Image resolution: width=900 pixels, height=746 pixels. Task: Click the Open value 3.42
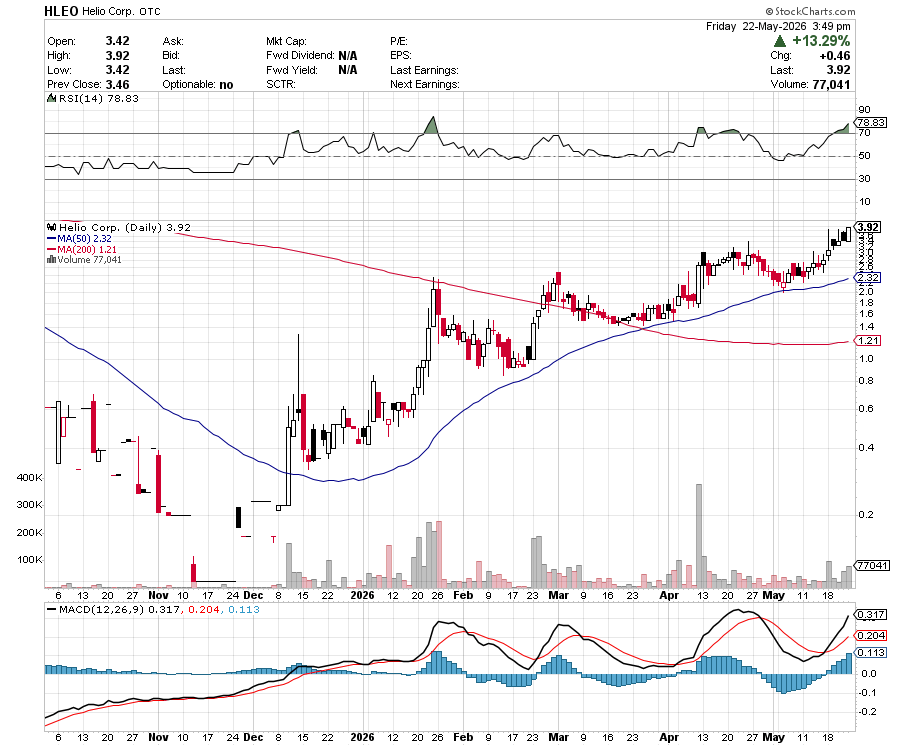point(117,41)
